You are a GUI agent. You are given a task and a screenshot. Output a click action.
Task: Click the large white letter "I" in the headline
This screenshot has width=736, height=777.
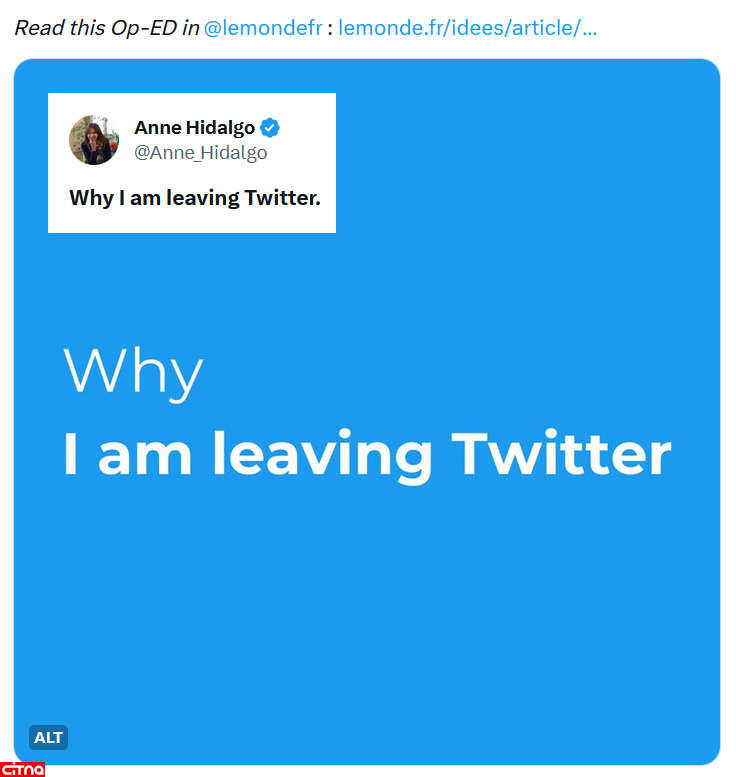coord(70,454)
